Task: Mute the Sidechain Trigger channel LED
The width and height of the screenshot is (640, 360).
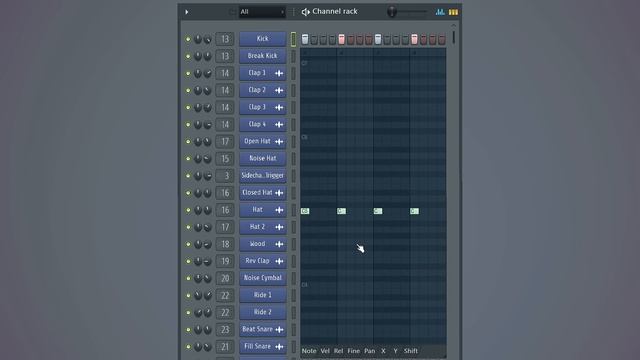Action: pos(188,176)
